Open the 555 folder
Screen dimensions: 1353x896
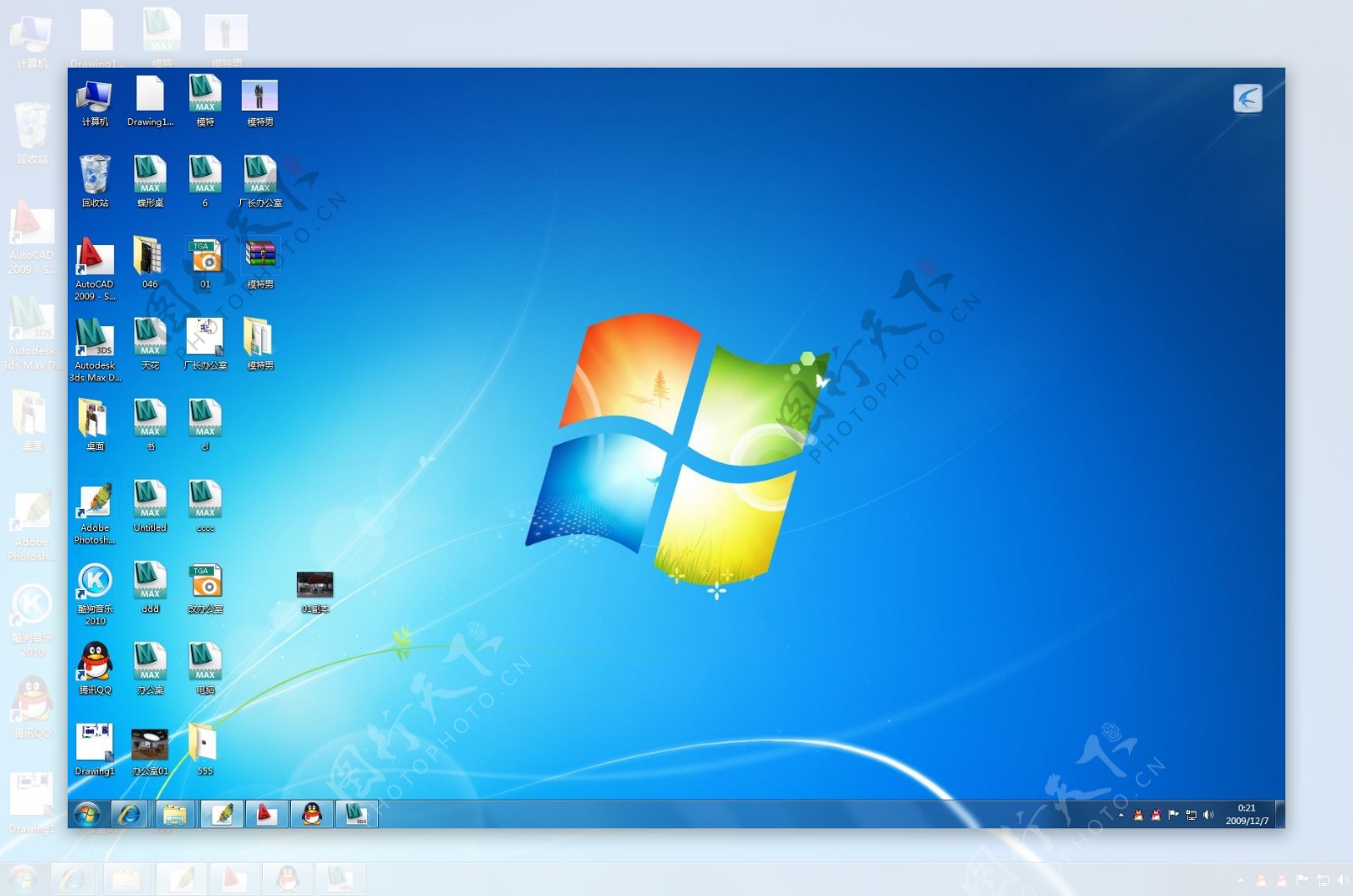[205, 750]
